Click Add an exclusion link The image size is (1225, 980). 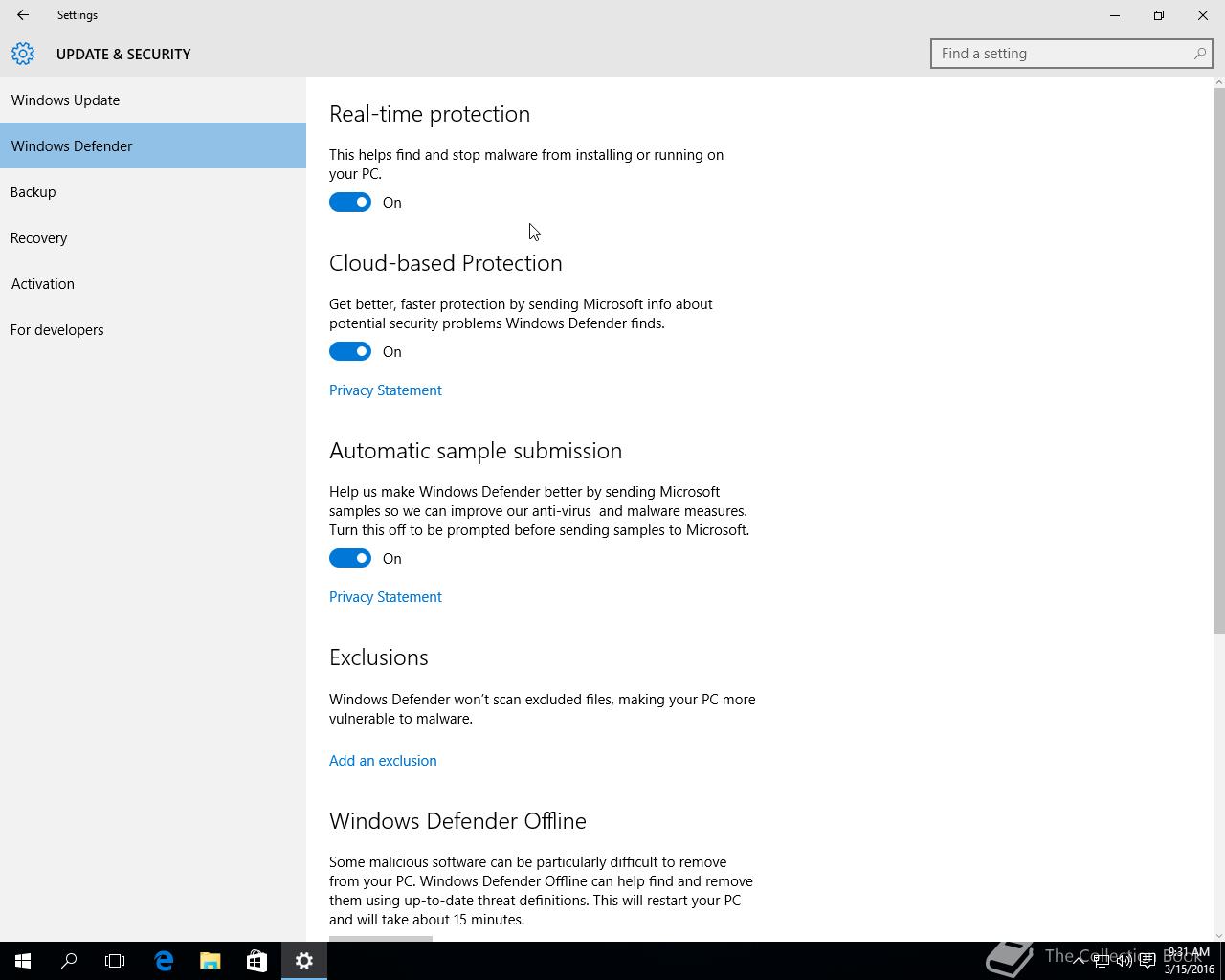pyautogui.click(x=383, y=760)
